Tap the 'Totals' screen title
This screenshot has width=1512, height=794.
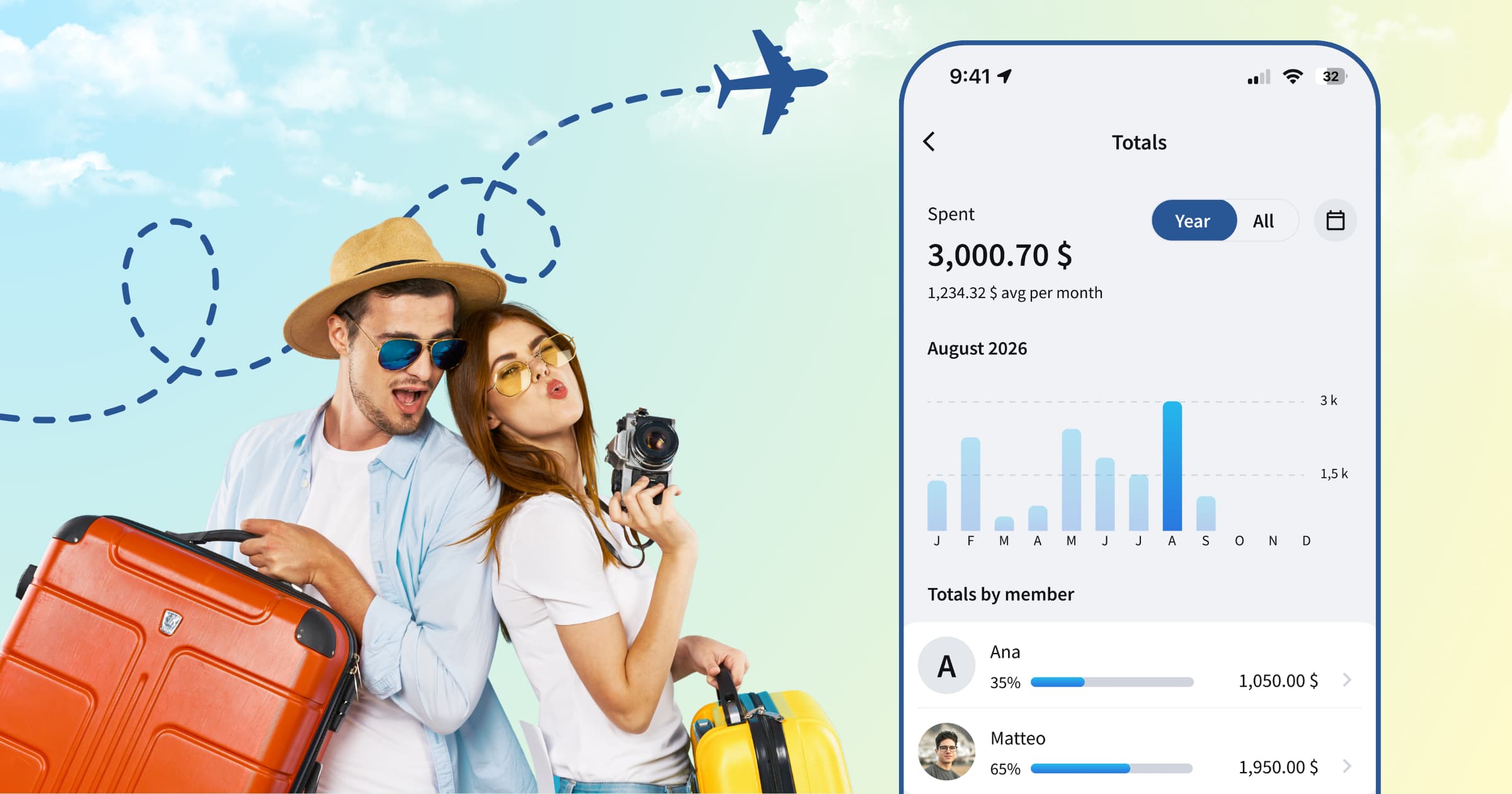tap(1139, 142)
